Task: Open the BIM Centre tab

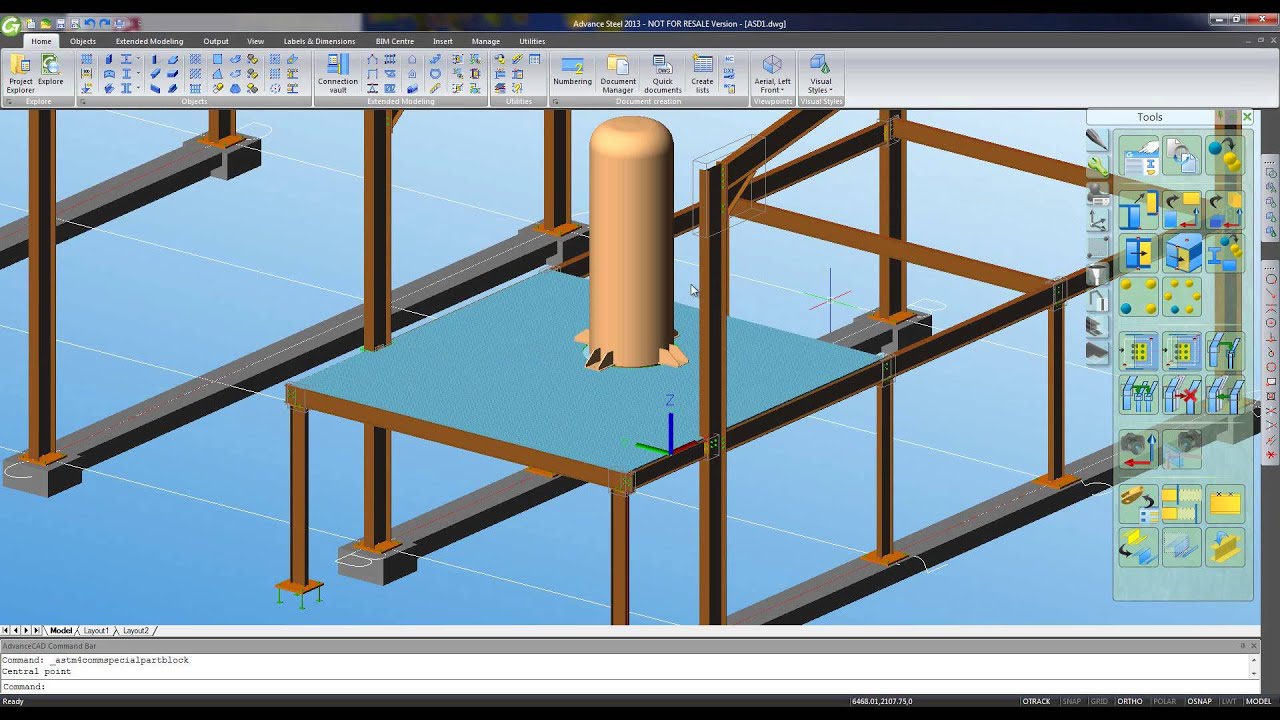Action: tap(394, 41)
